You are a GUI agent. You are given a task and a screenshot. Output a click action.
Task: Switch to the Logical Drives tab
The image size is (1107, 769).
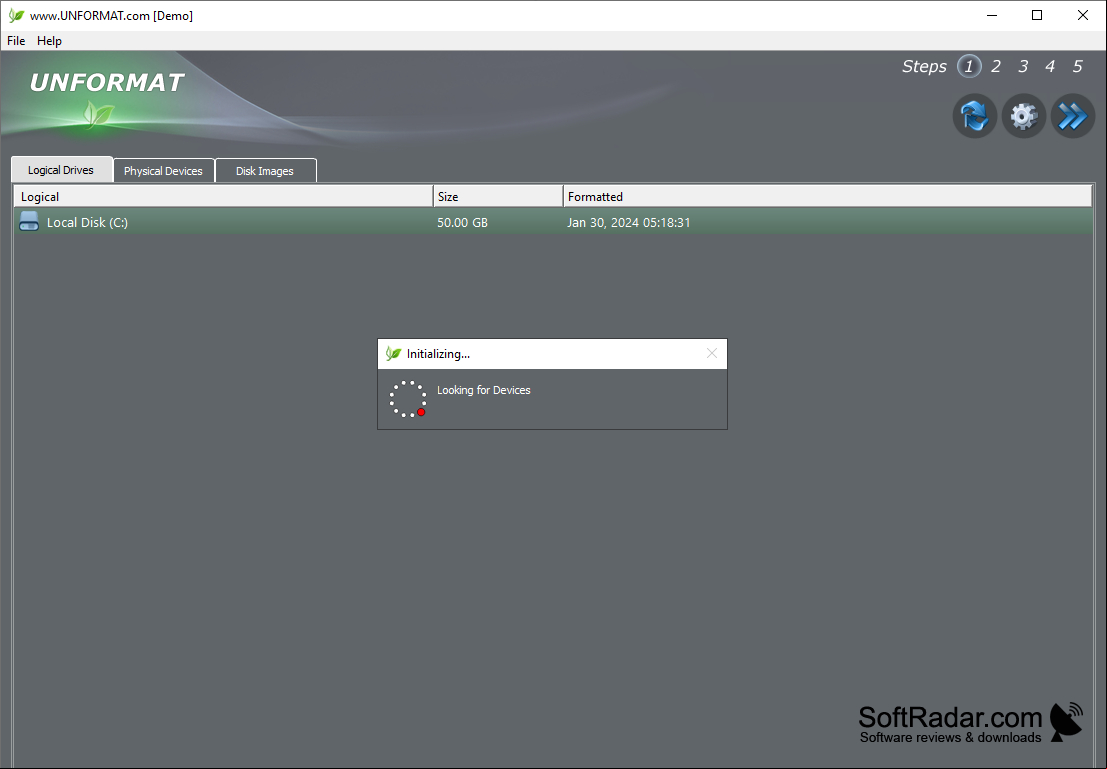tap(61, 169)
